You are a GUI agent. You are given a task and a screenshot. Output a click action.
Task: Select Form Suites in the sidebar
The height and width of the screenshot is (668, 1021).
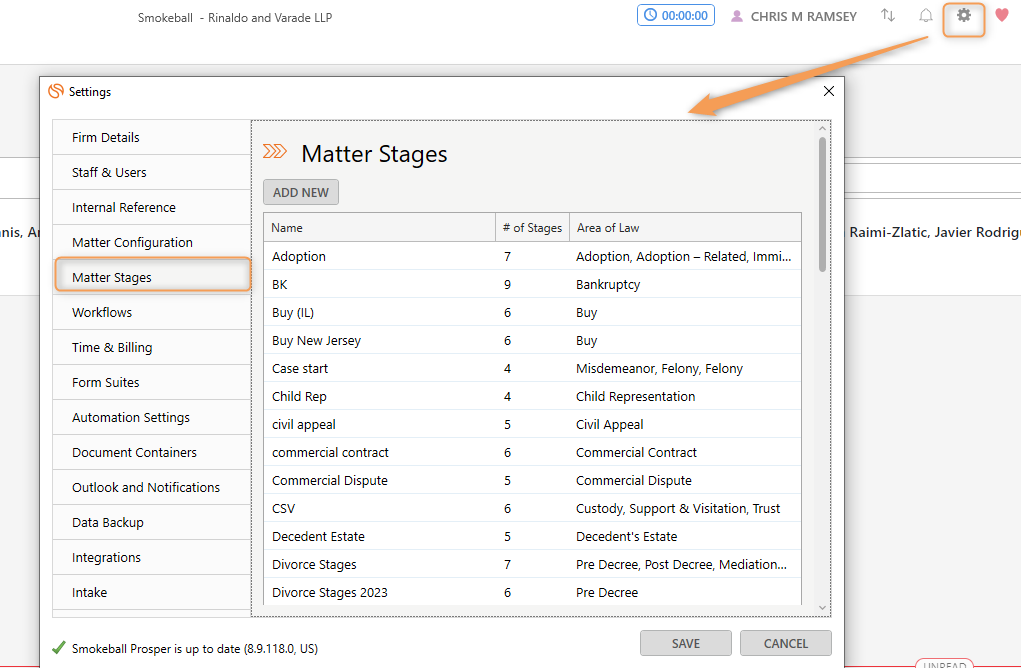click(x=152, y=382)
